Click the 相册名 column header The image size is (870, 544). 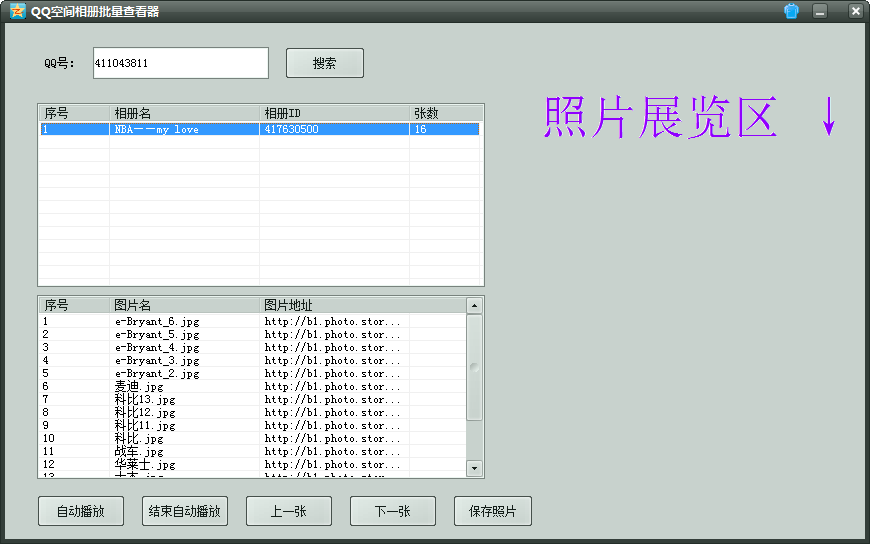coord(184,113)
